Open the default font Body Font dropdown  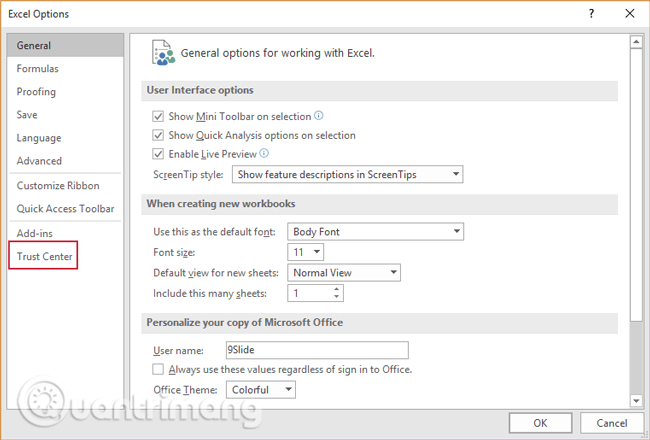(x=376, y=231)
